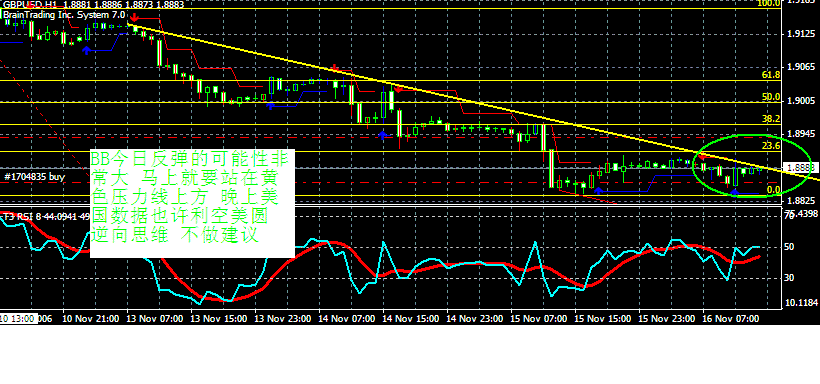
Task: Click the highlighted 10 13:00 time marker
Action: click(19, 319)
